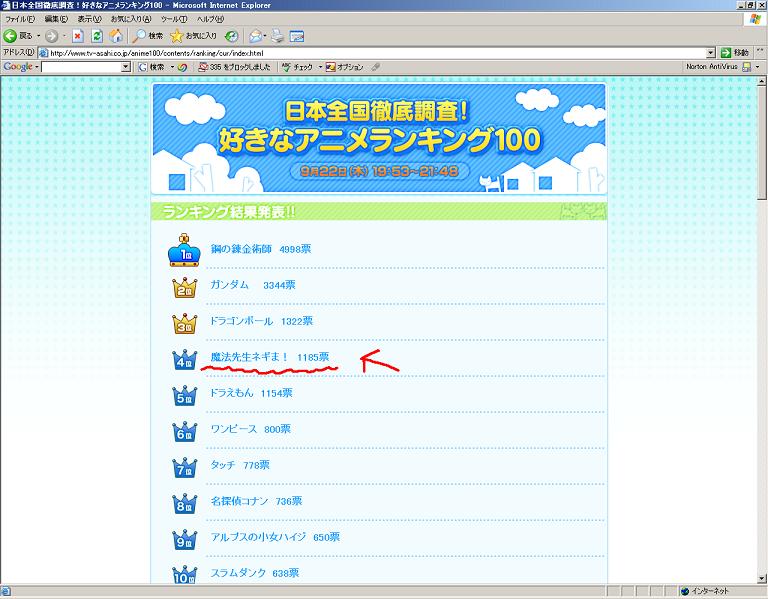This screenshot has height=599, width=768.
Task: Open the お気に入り(A) menu
Action: coord(131,19)
